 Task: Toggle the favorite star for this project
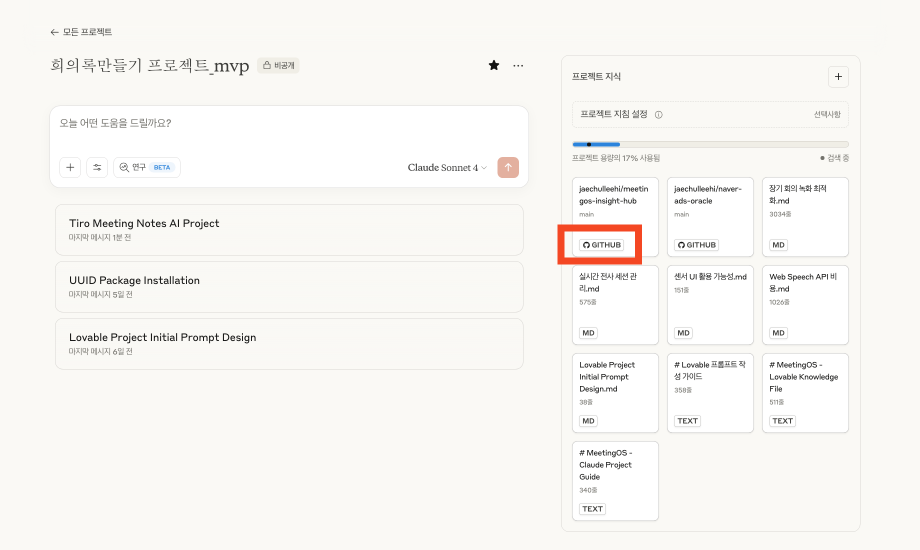[x=494, y=65]
